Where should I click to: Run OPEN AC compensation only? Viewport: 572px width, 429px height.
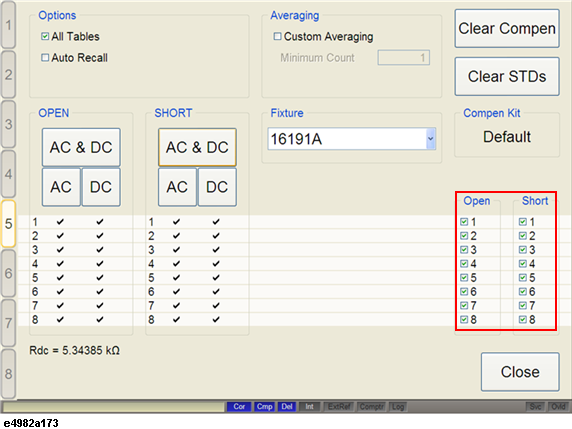point(61,187)
